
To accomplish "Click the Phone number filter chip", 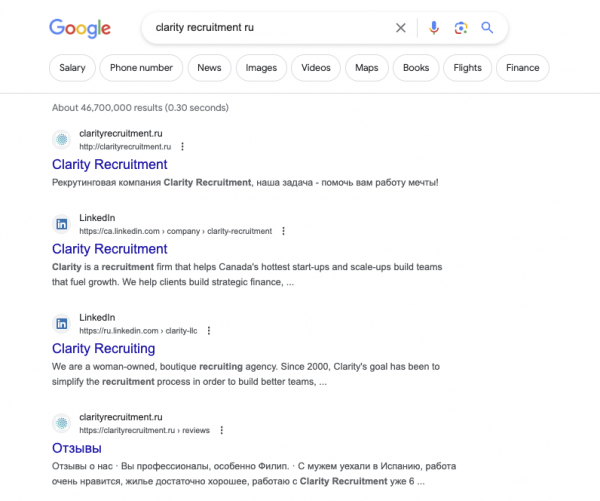I will (141, 68).
